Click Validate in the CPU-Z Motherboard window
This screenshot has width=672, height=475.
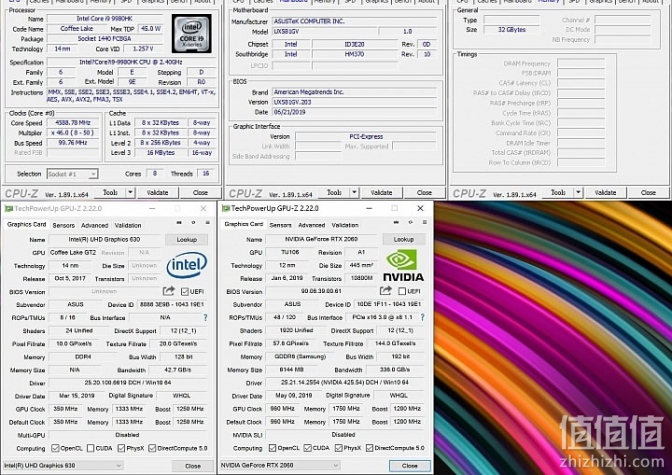click(381, 192)
